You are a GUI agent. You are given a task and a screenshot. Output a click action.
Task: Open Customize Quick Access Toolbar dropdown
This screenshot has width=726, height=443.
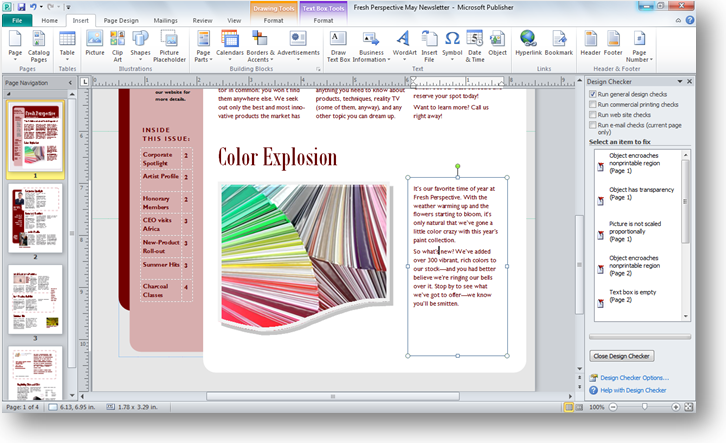(x=68, y=7)
